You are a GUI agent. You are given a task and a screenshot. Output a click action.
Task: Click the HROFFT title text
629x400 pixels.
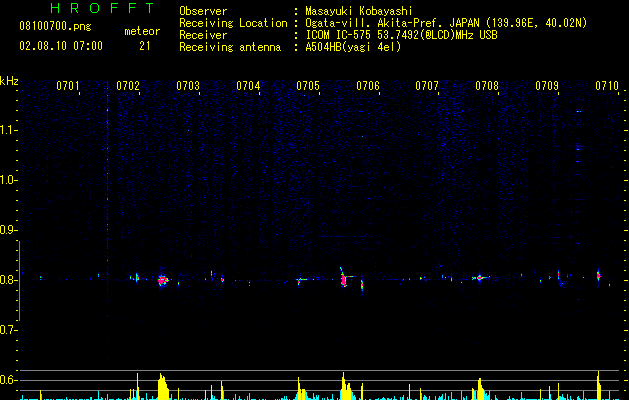coord(103,8)
